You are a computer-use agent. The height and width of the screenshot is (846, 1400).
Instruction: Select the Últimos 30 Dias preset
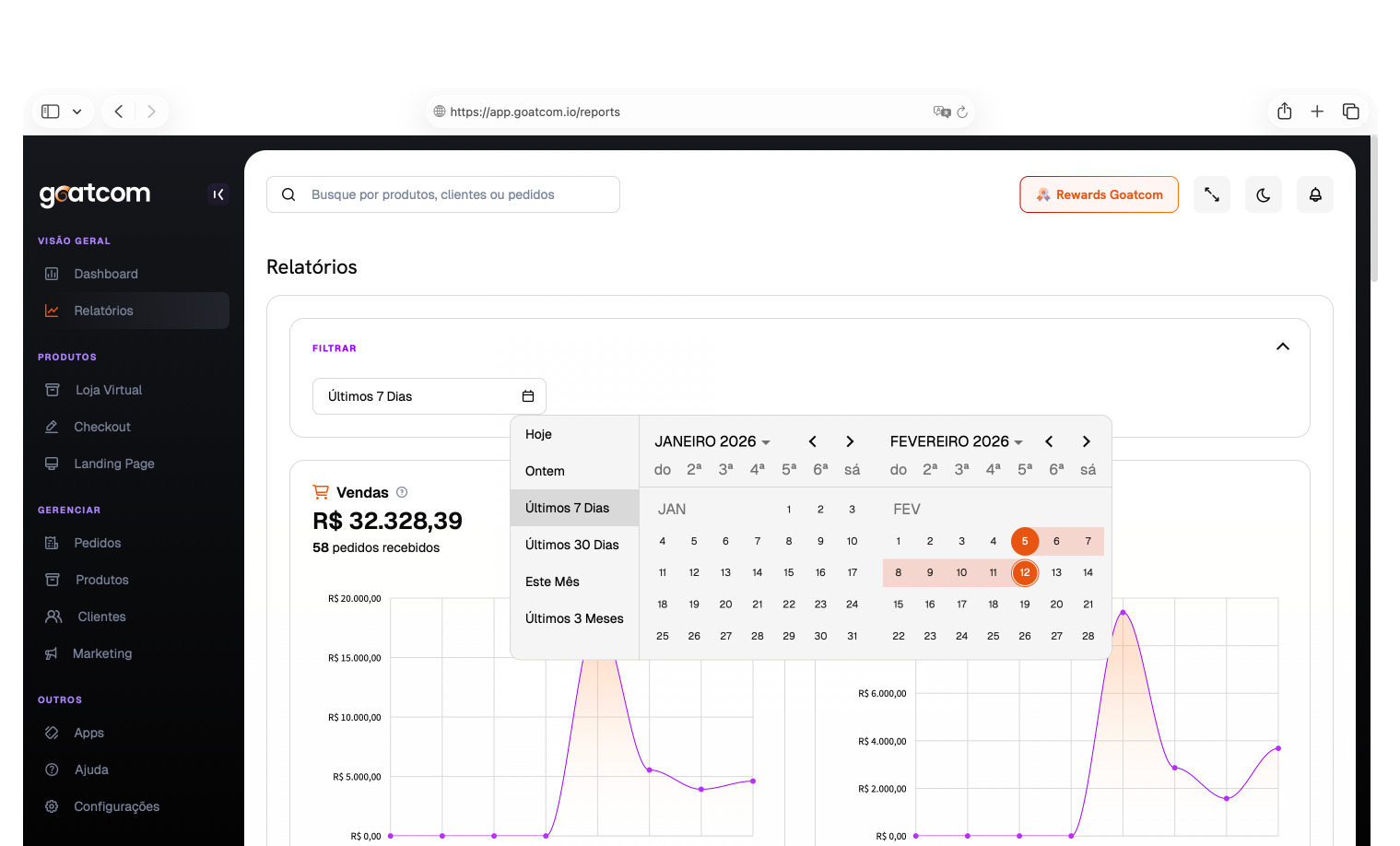[x=571, y=545]
